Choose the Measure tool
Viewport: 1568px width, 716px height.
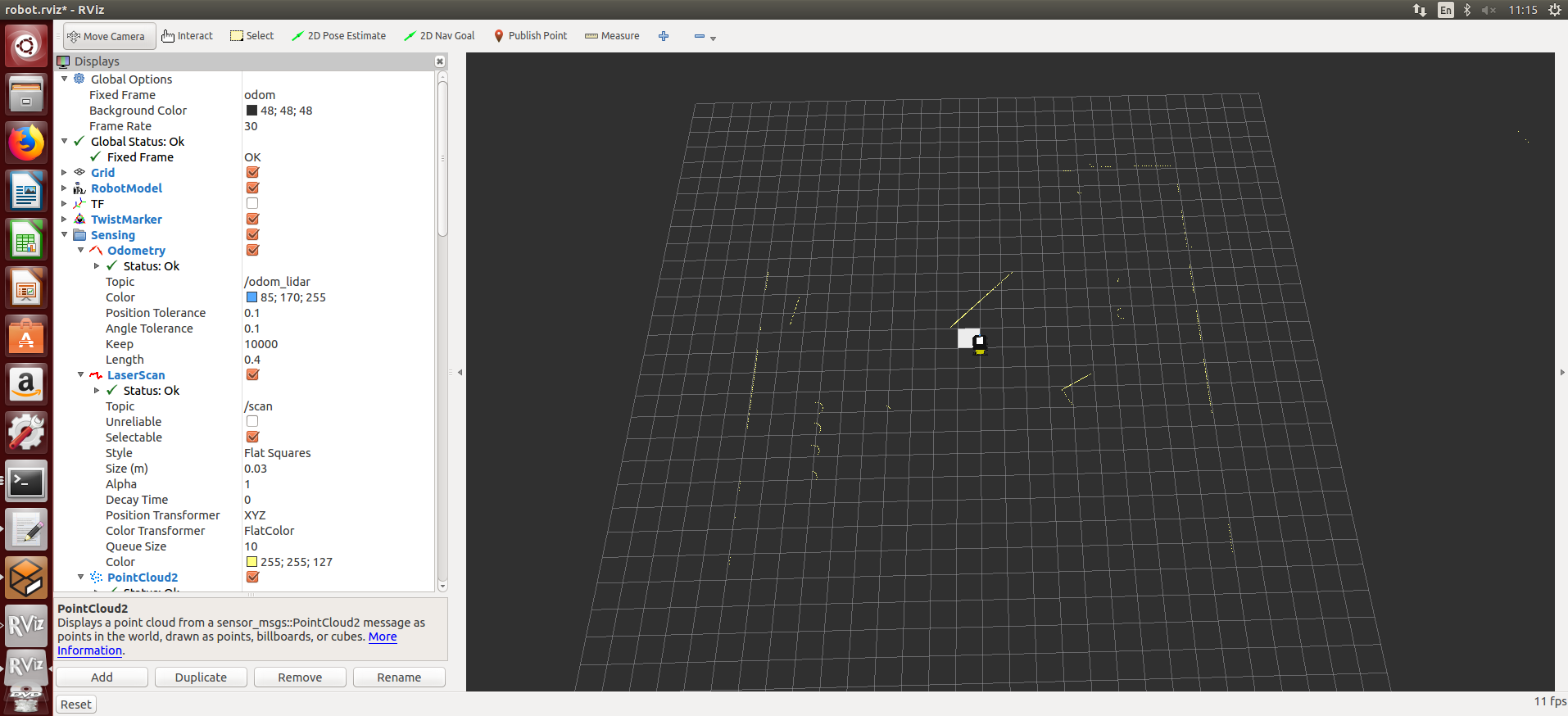(x=612, y=36)
